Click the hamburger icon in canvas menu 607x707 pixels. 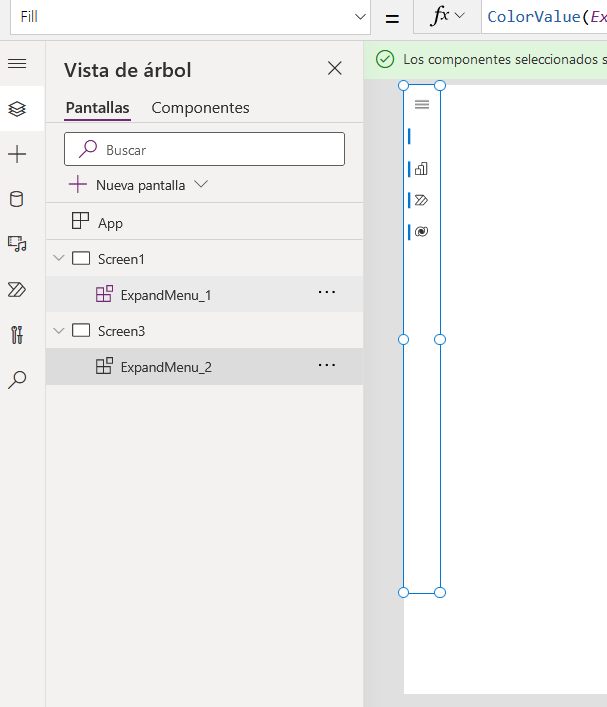422,105
